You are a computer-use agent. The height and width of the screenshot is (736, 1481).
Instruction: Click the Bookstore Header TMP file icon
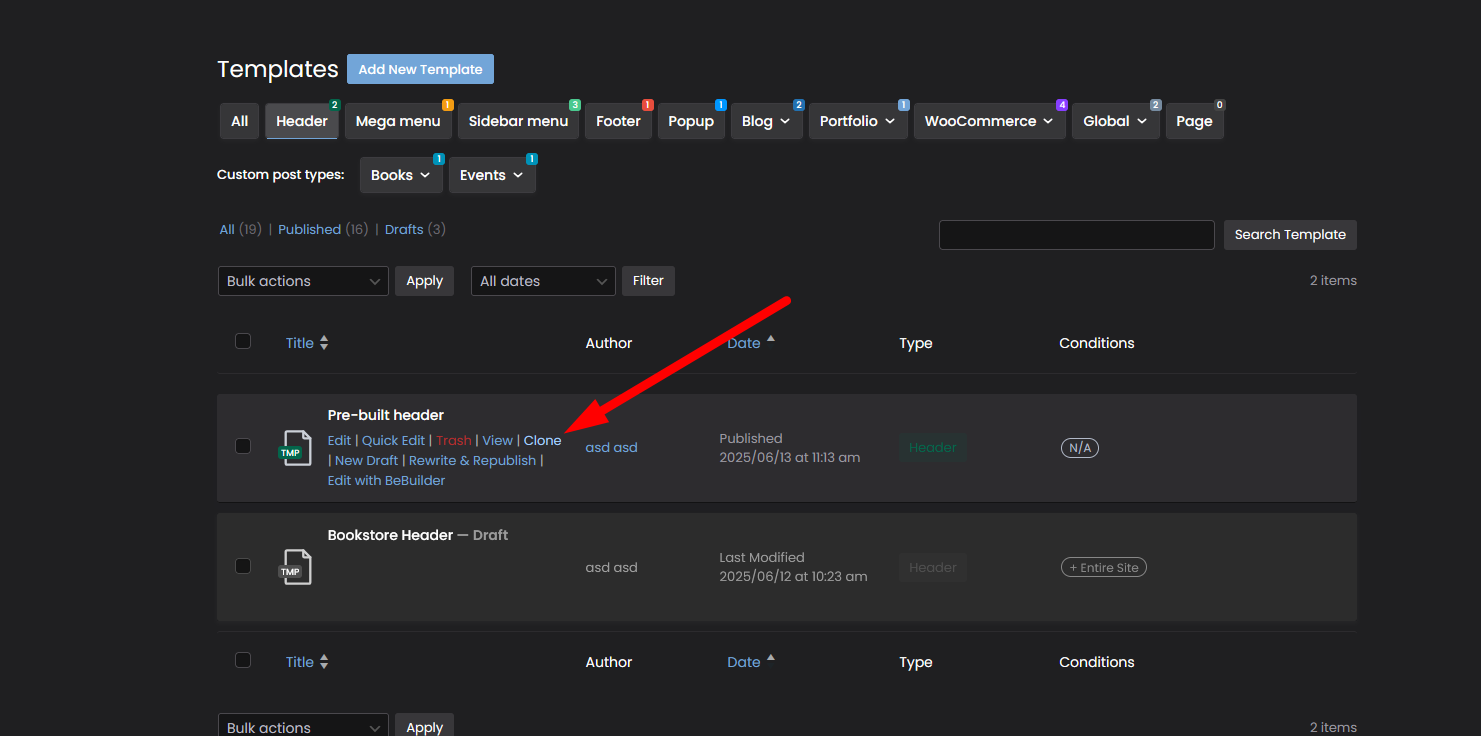(x=295, y=567)
